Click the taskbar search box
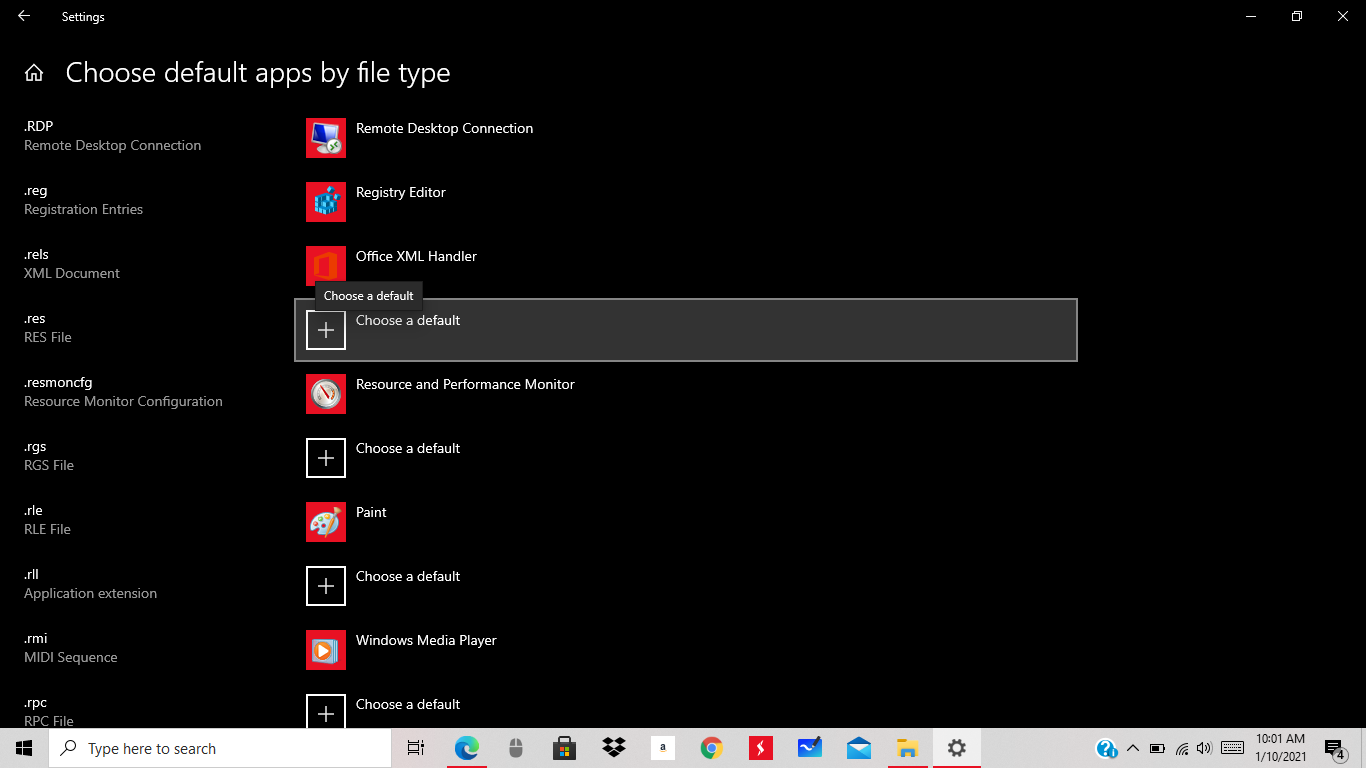The width and height of the screenshot is (1366, 768). pos(220,748)
